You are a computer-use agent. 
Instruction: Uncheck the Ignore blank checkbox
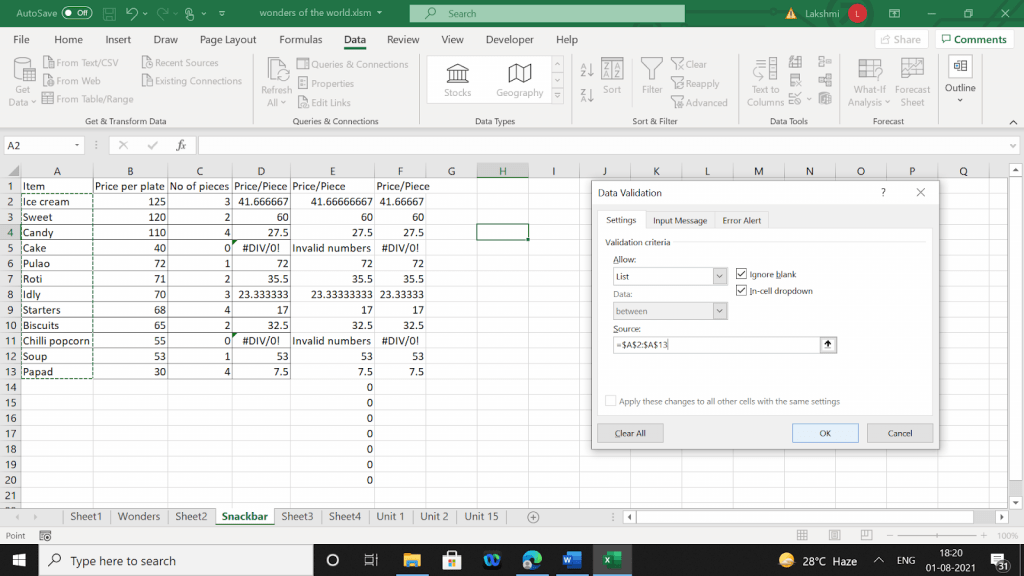(741, 274)
